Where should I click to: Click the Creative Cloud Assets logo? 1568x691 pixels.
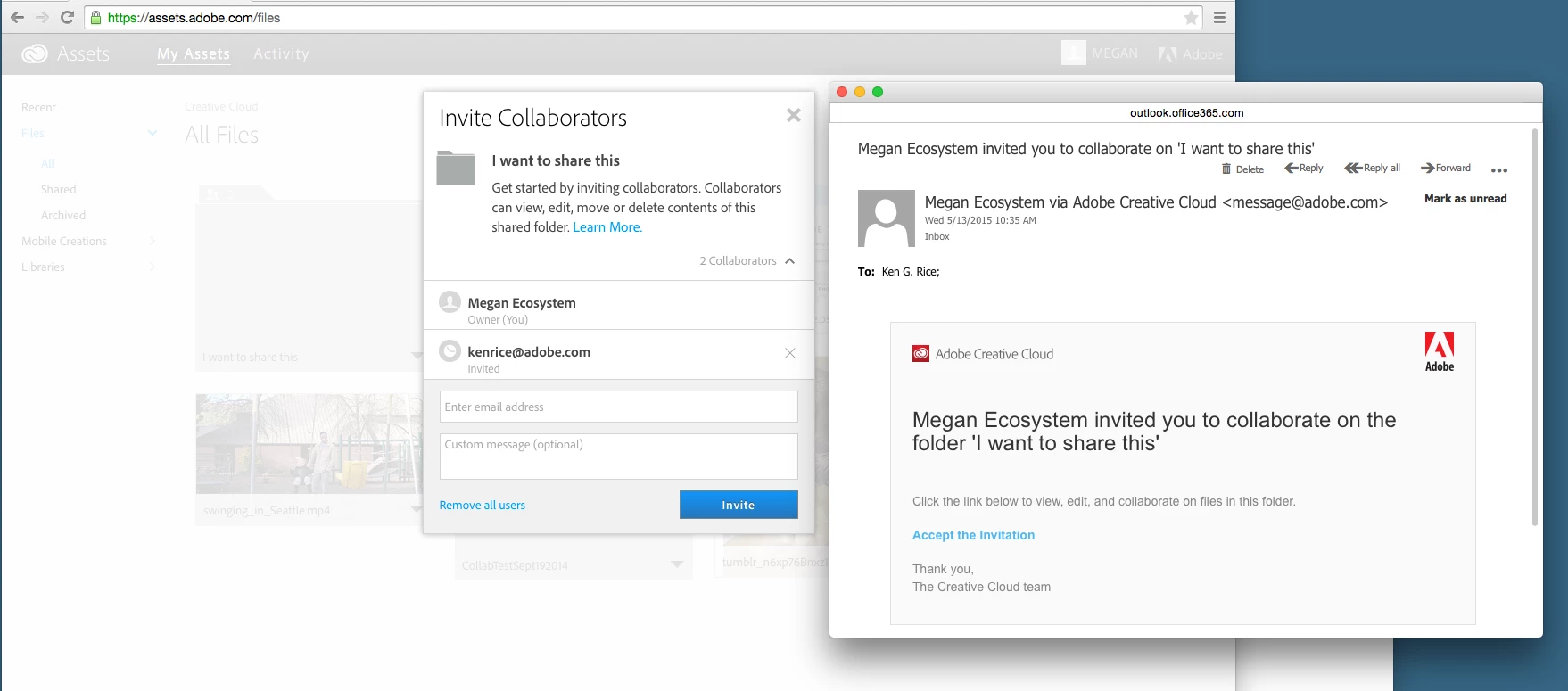click(35, 53)
